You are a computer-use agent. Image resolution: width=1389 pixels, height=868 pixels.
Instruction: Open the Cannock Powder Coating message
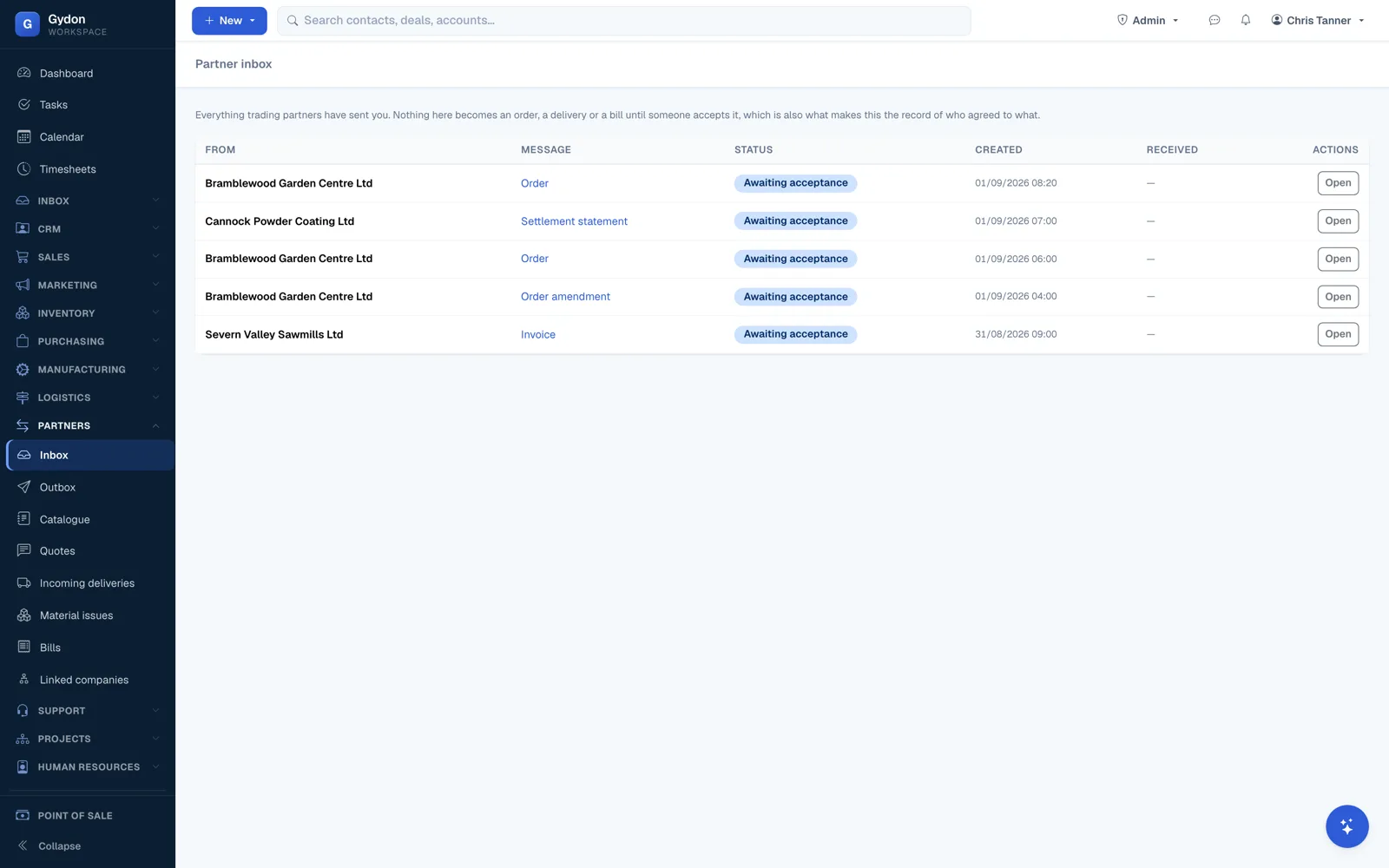(1338, 221)
